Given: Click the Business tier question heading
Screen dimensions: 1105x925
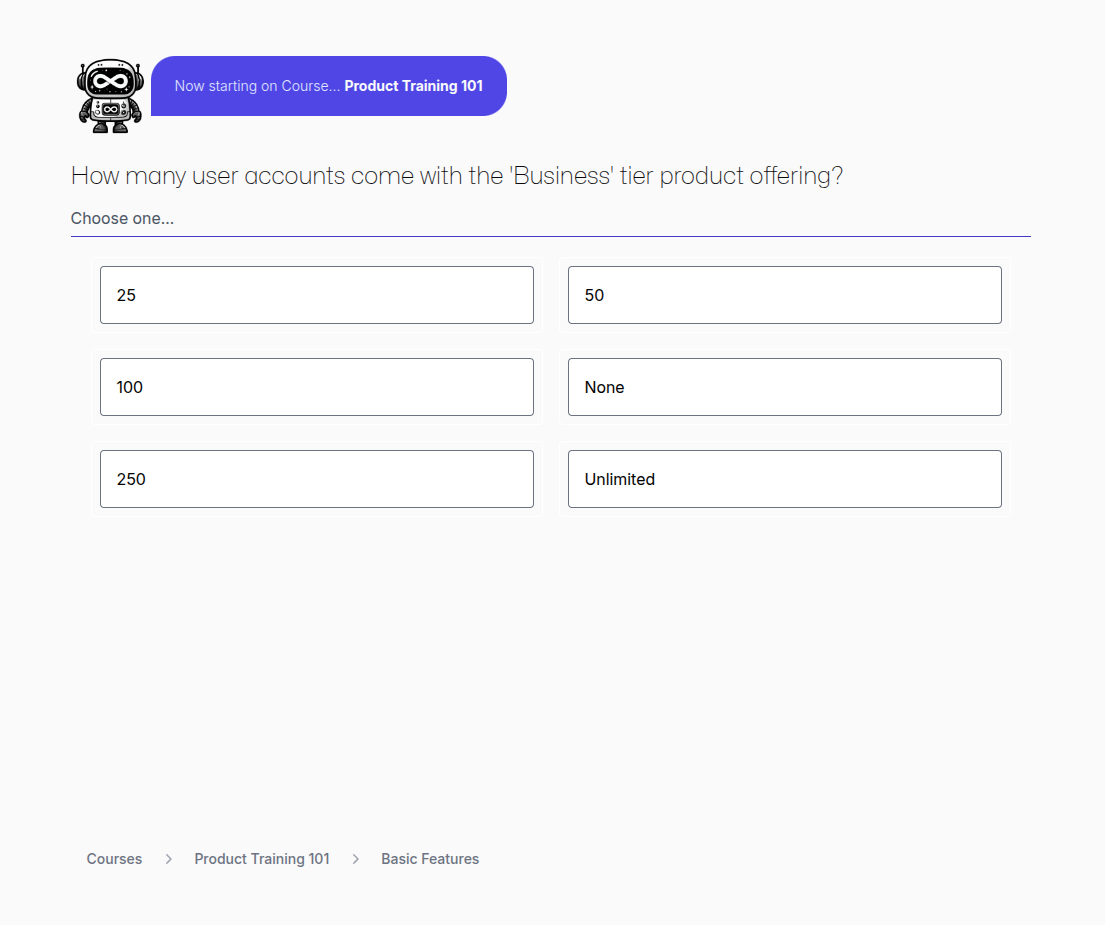Looking at the screenshot, I should click(x=457, y=176).
